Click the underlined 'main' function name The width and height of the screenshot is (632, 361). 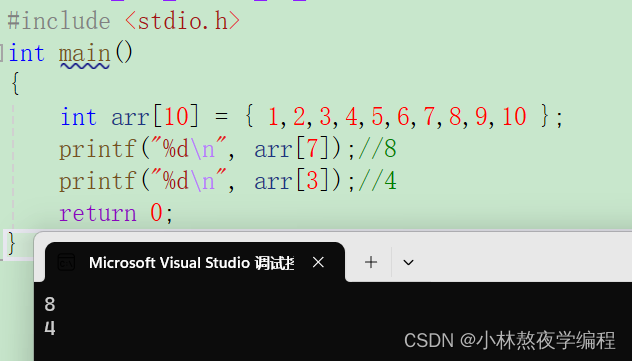click(85, 54)
